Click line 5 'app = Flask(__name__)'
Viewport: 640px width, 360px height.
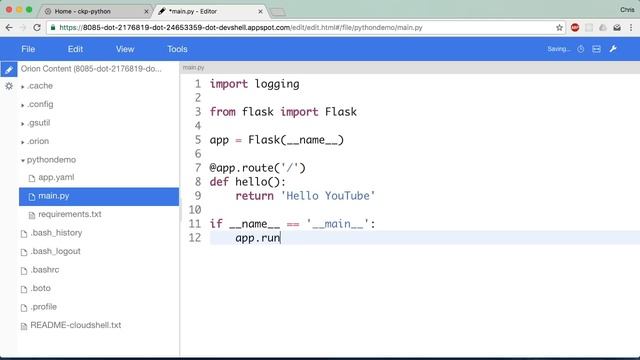tap(277, 140)
